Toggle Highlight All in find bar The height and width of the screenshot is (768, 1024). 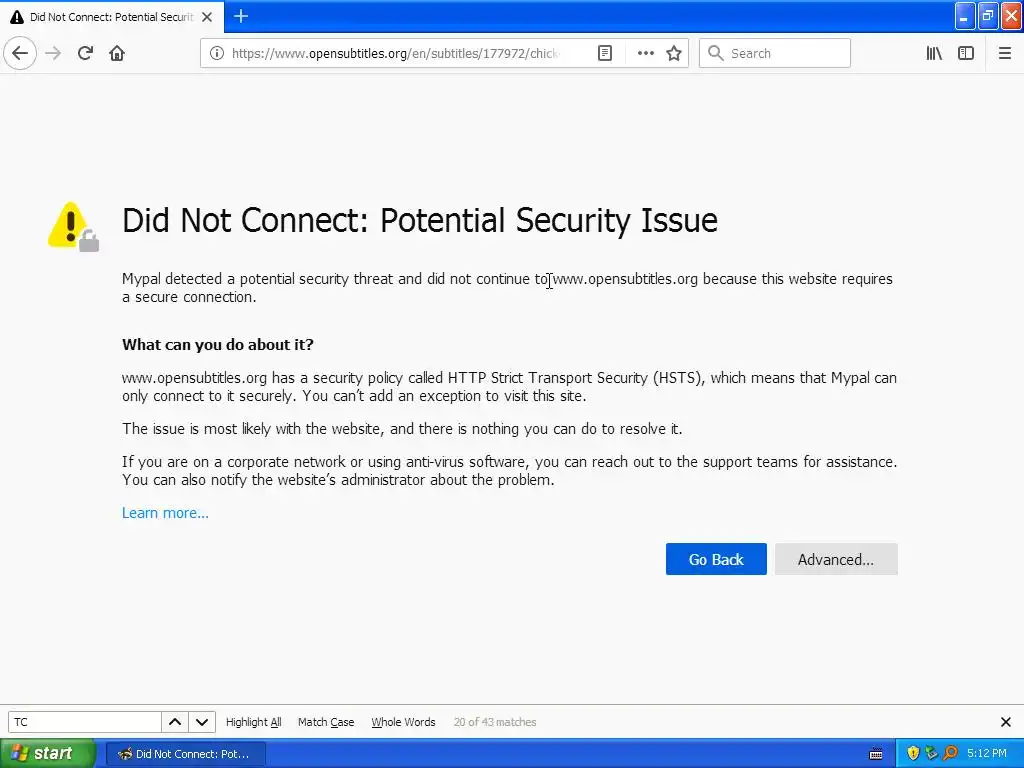coord(253,722)
